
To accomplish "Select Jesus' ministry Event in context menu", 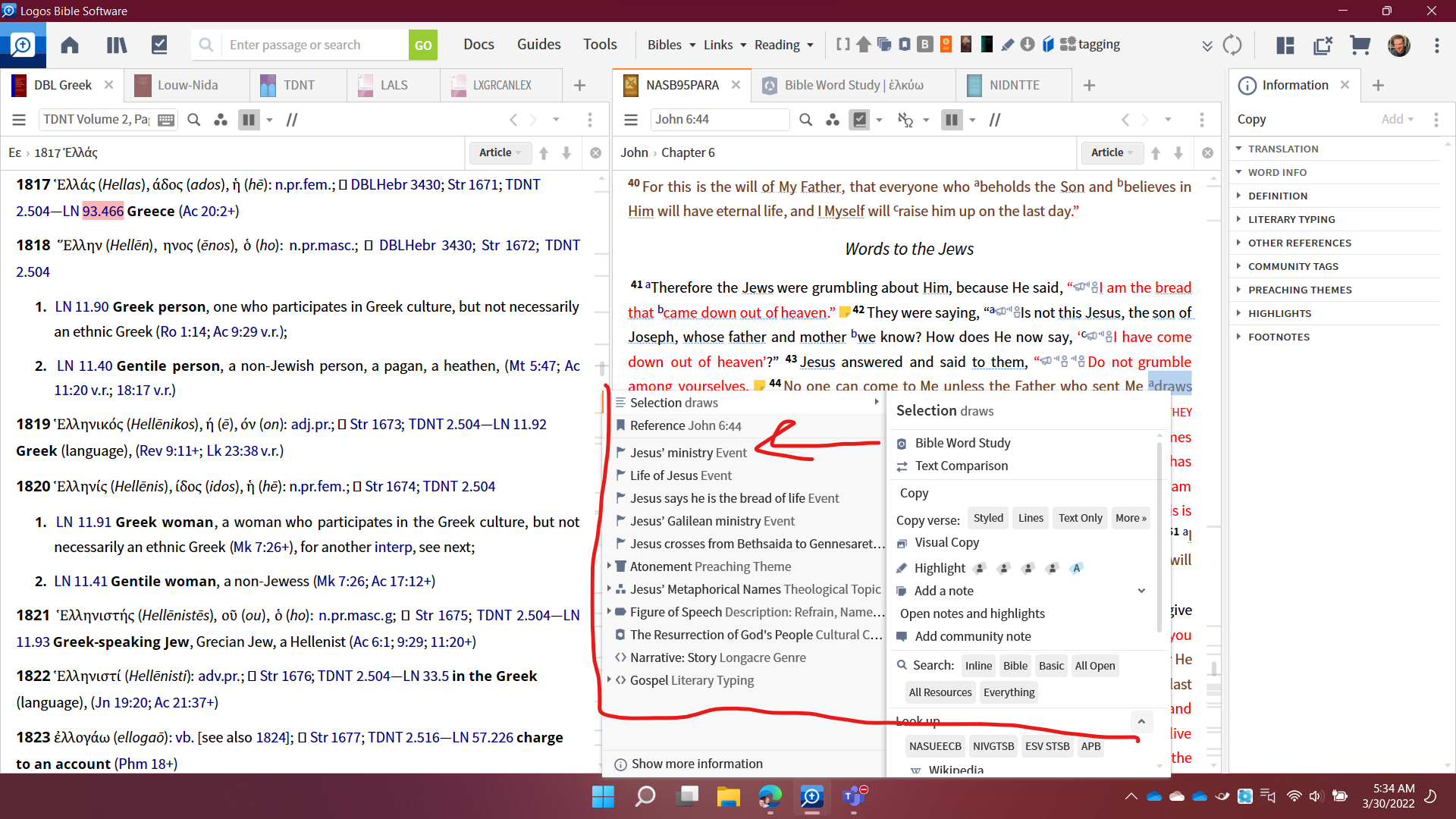I will pos(689,453).
